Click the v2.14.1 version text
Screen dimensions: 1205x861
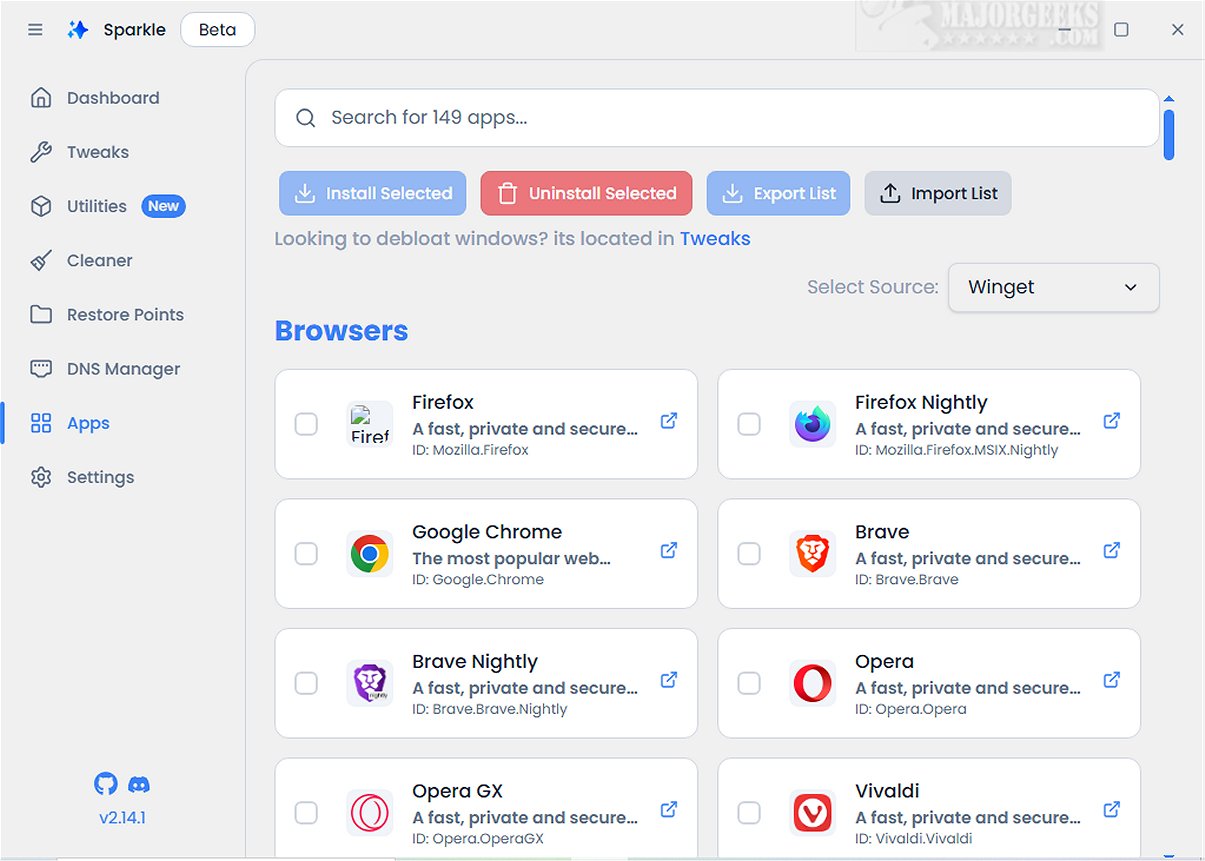[122, 817]
